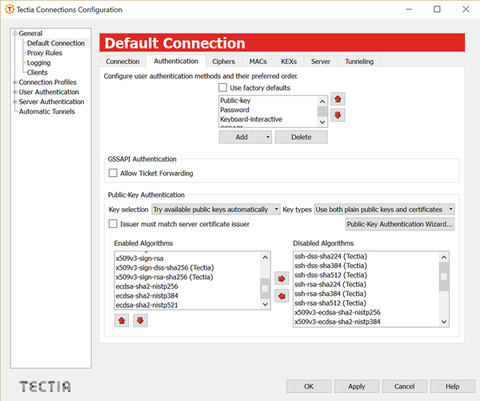The height and width of the screenshot is (401, 480).
Task: Click the Tectia logo in title bar
Action: (x=10, y=9)
